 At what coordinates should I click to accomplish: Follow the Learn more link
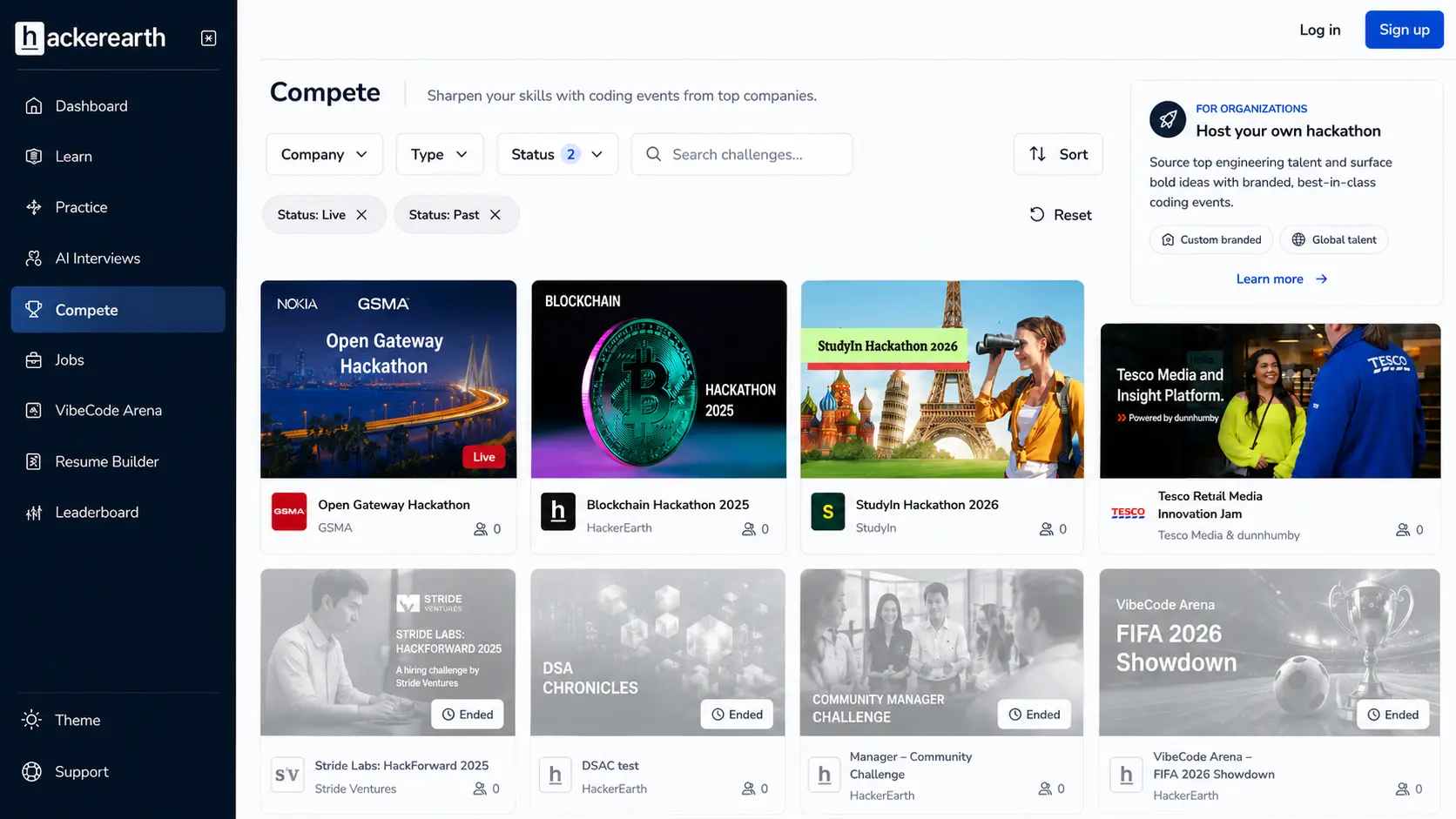(x=1282, y=279)
